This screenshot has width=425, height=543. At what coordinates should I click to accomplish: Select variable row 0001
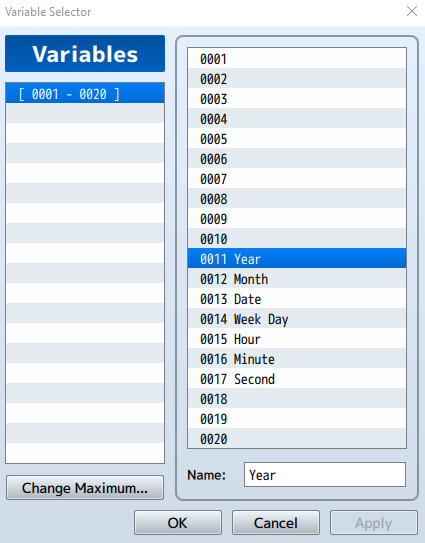tap(297, 59)
